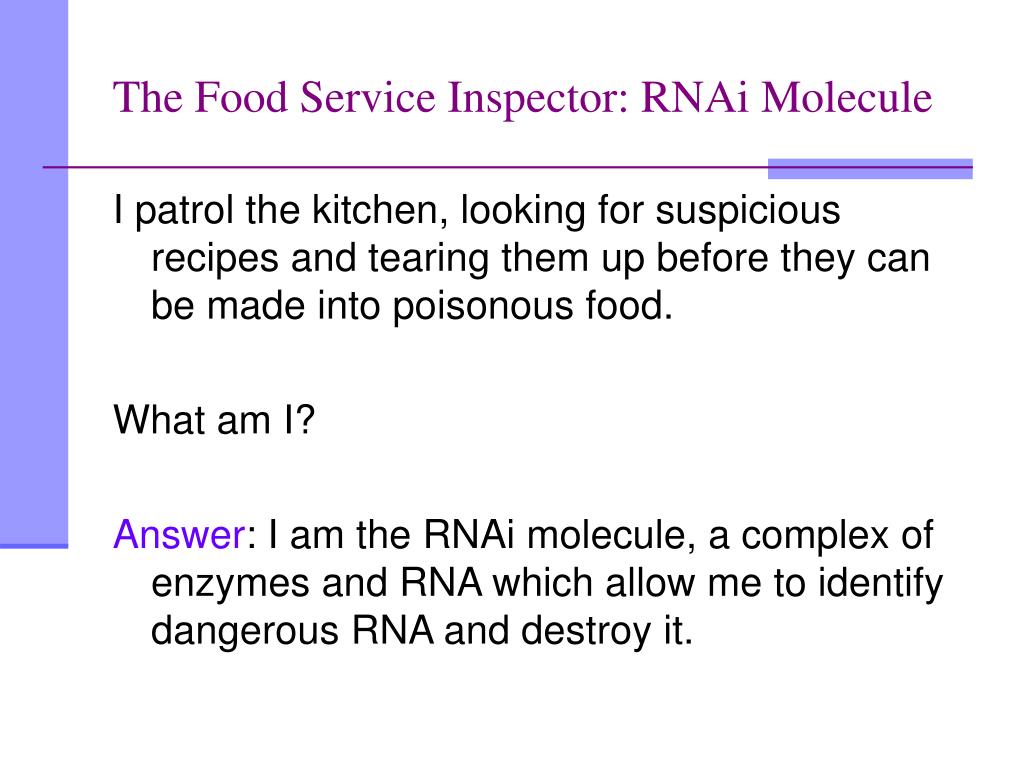Click the blue accent rectangle under the title

click(870, 168)
